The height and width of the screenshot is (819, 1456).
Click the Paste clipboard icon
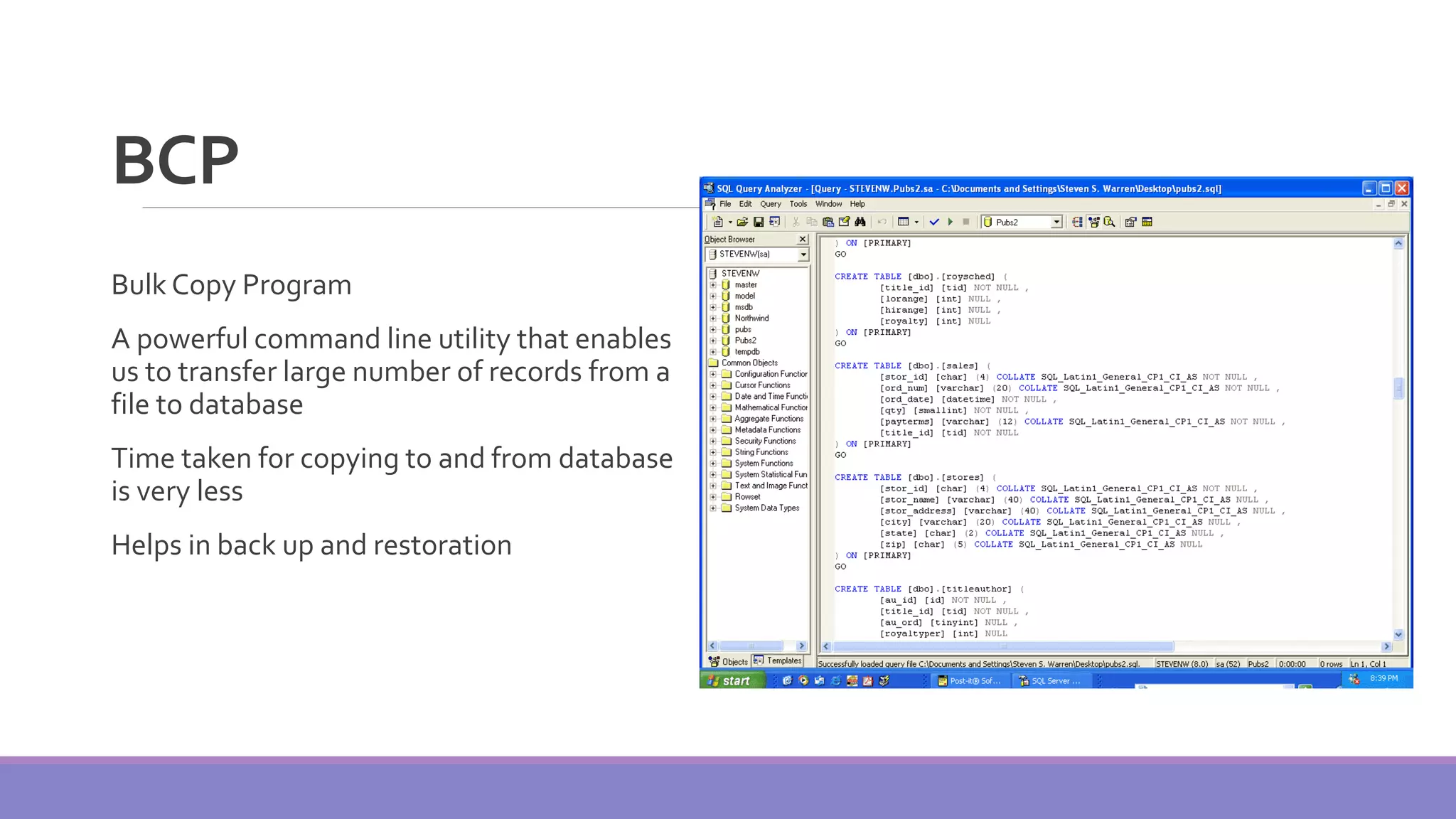(x=828, y=222)
